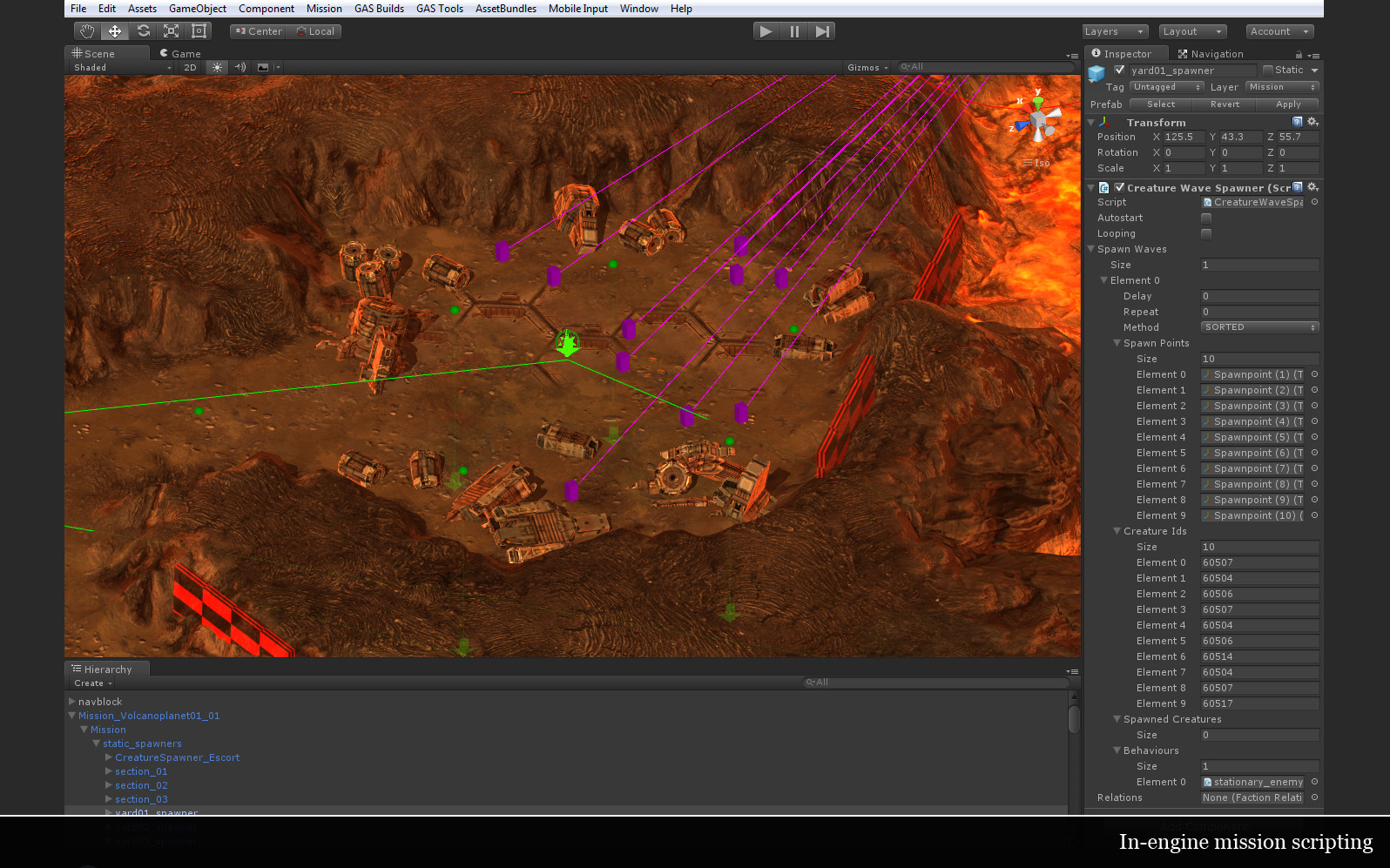This screenshot has width=1390, height=868.
Task: Open the GameObject menu
Action: [x=197, y=9]
